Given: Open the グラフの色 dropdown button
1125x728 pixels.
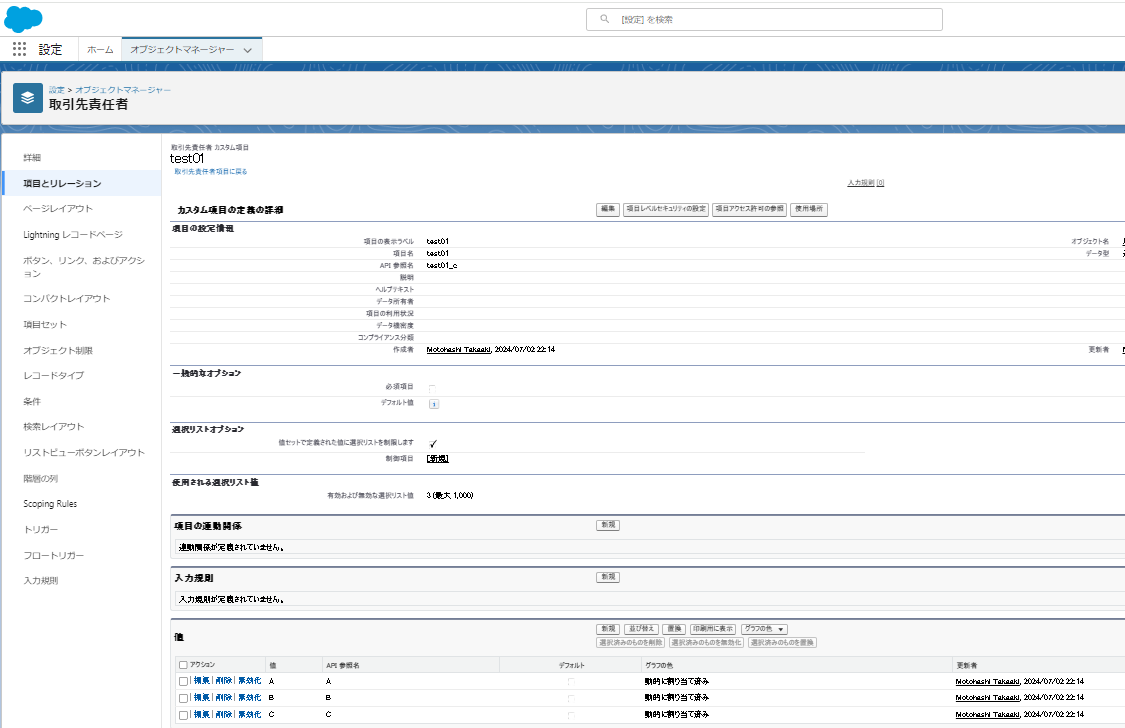Looking at the screenshot, I should tap(765, 629).
